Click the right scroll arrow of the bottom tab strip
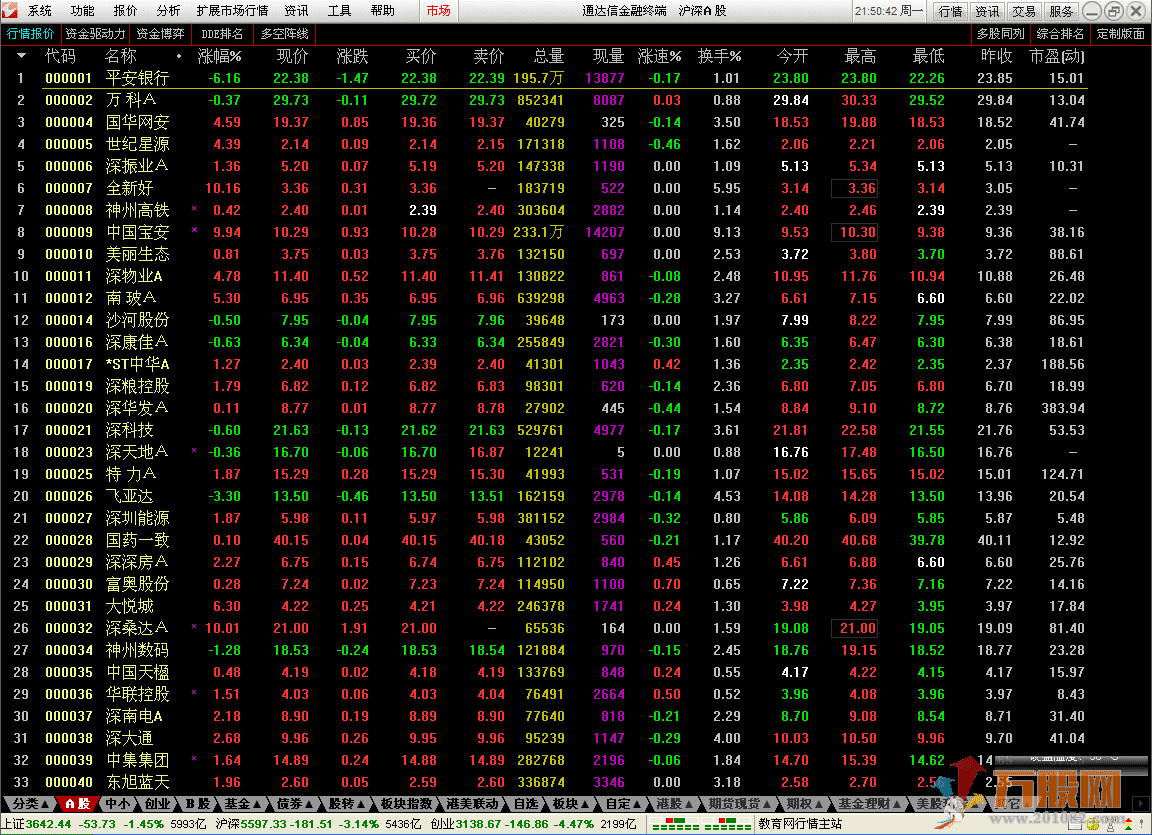This screenshot has height=835, width=1152. click(1141, 803)
